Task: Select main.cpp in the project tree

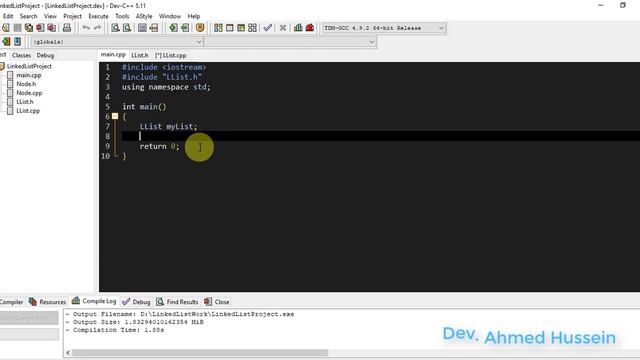Action: click(29, 75)
